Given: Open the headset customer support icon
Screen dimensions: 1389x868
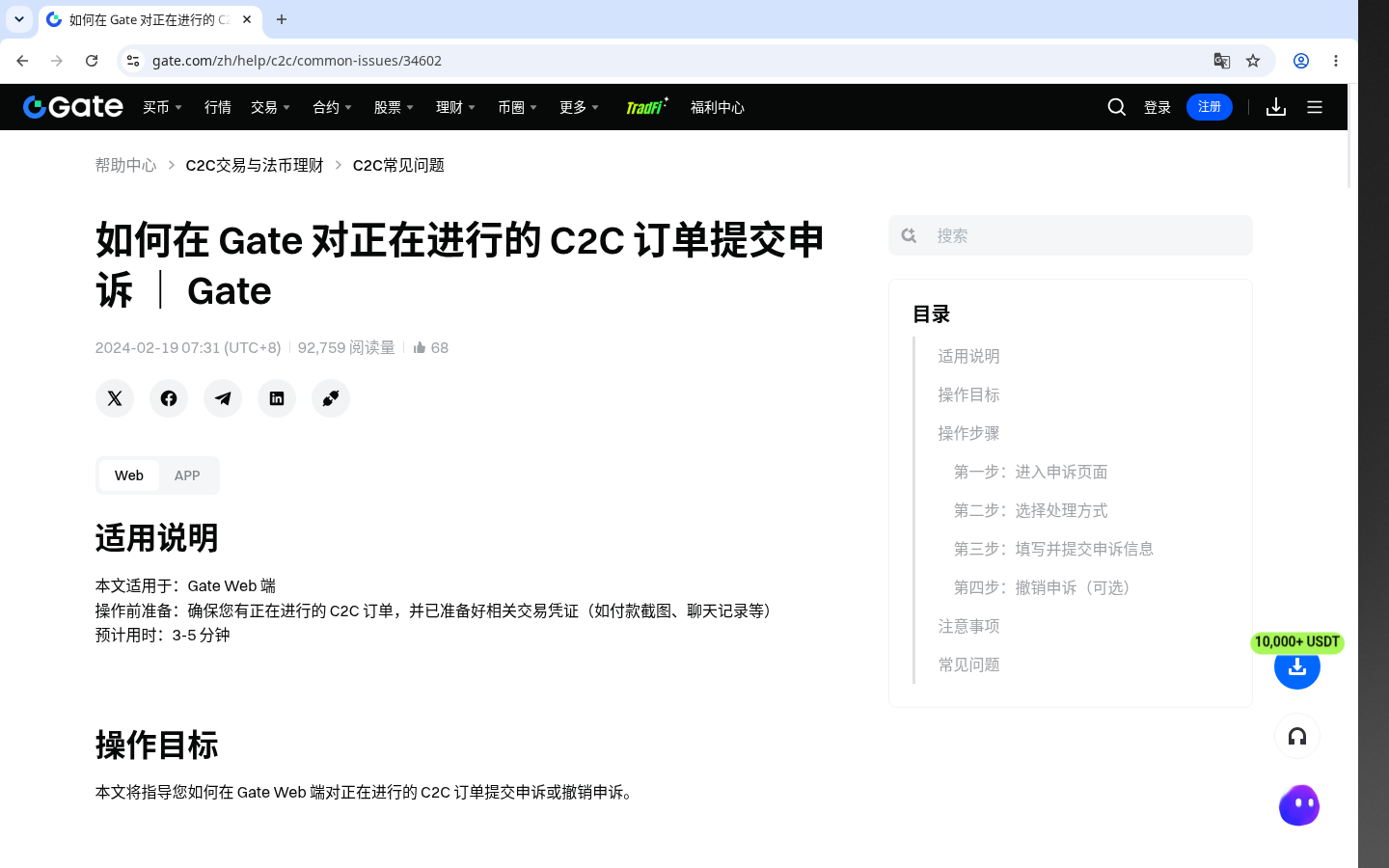Looking at the screenshot, I should [1297, 737].
